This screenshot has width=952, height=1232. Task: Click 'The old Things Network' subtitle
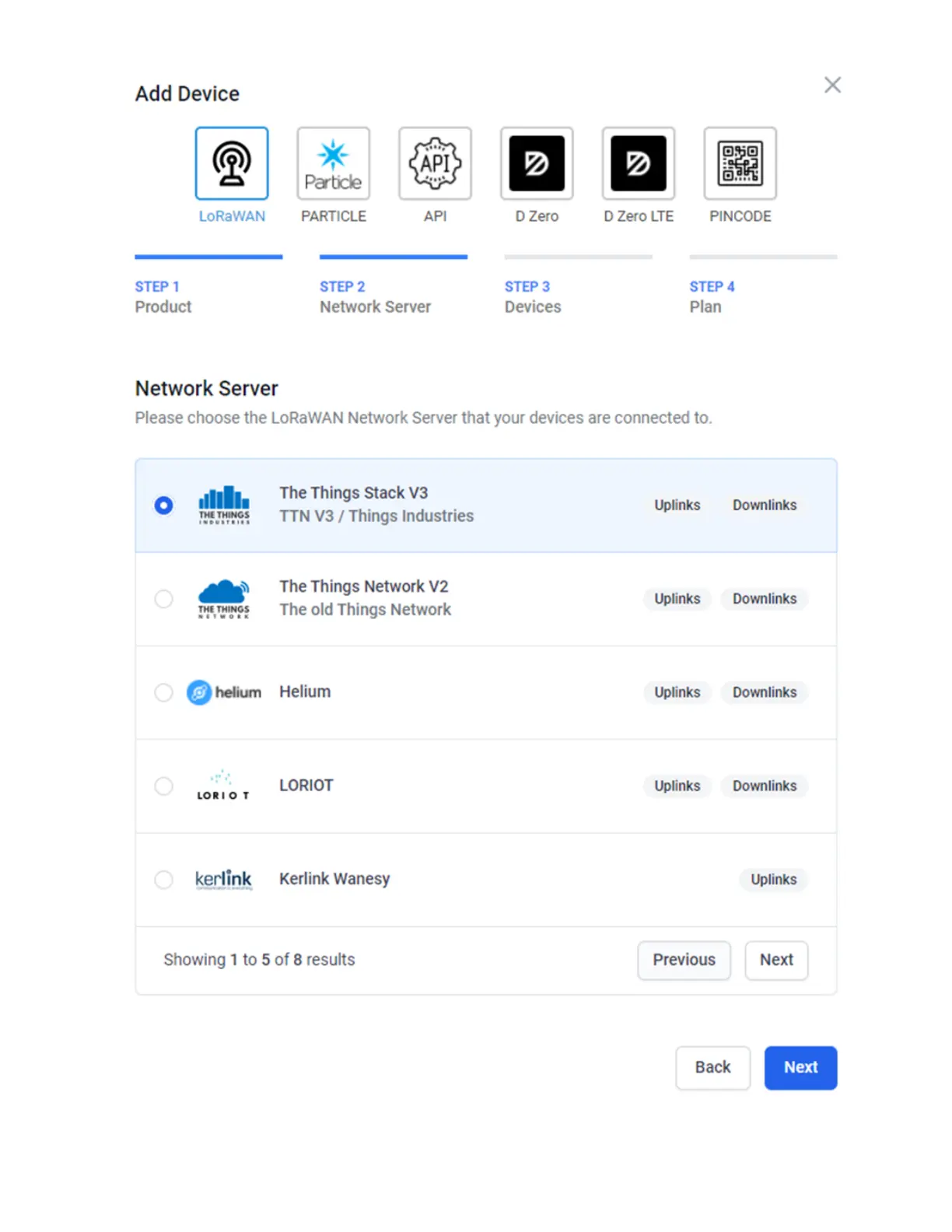click(x=366, y=610)
